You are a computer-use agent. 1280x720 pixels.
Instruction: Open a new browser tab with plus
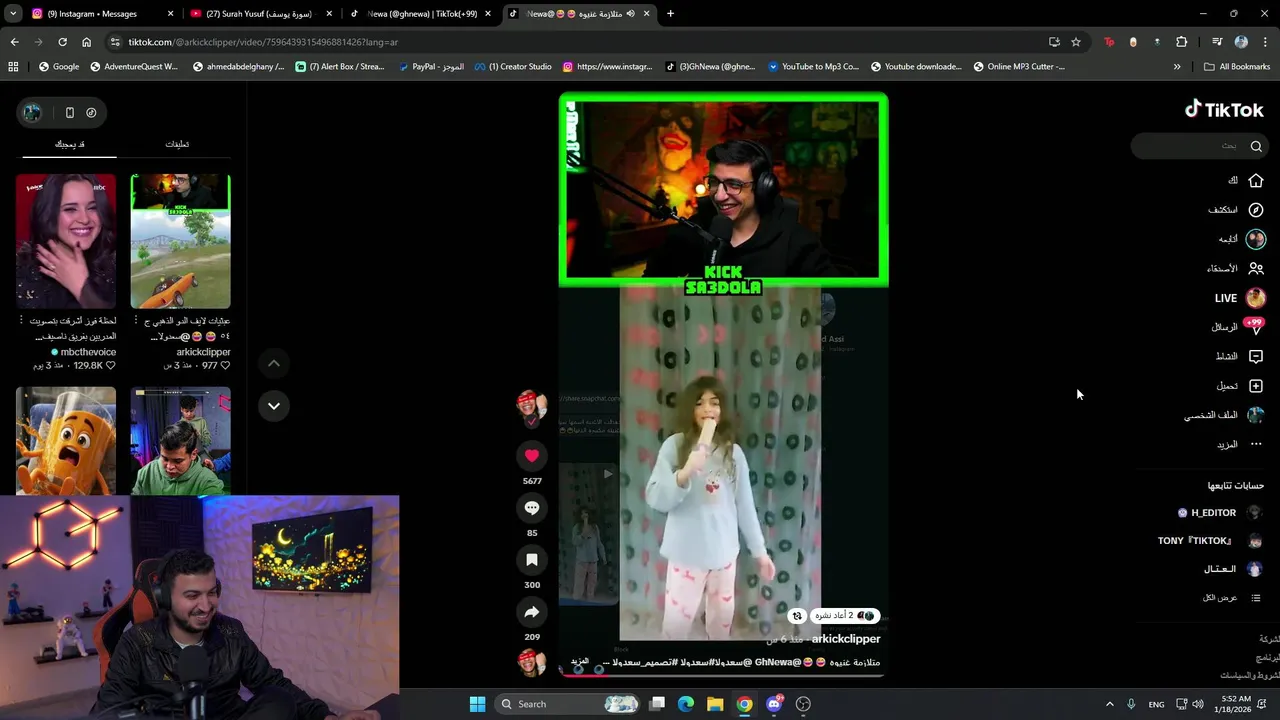670,14
